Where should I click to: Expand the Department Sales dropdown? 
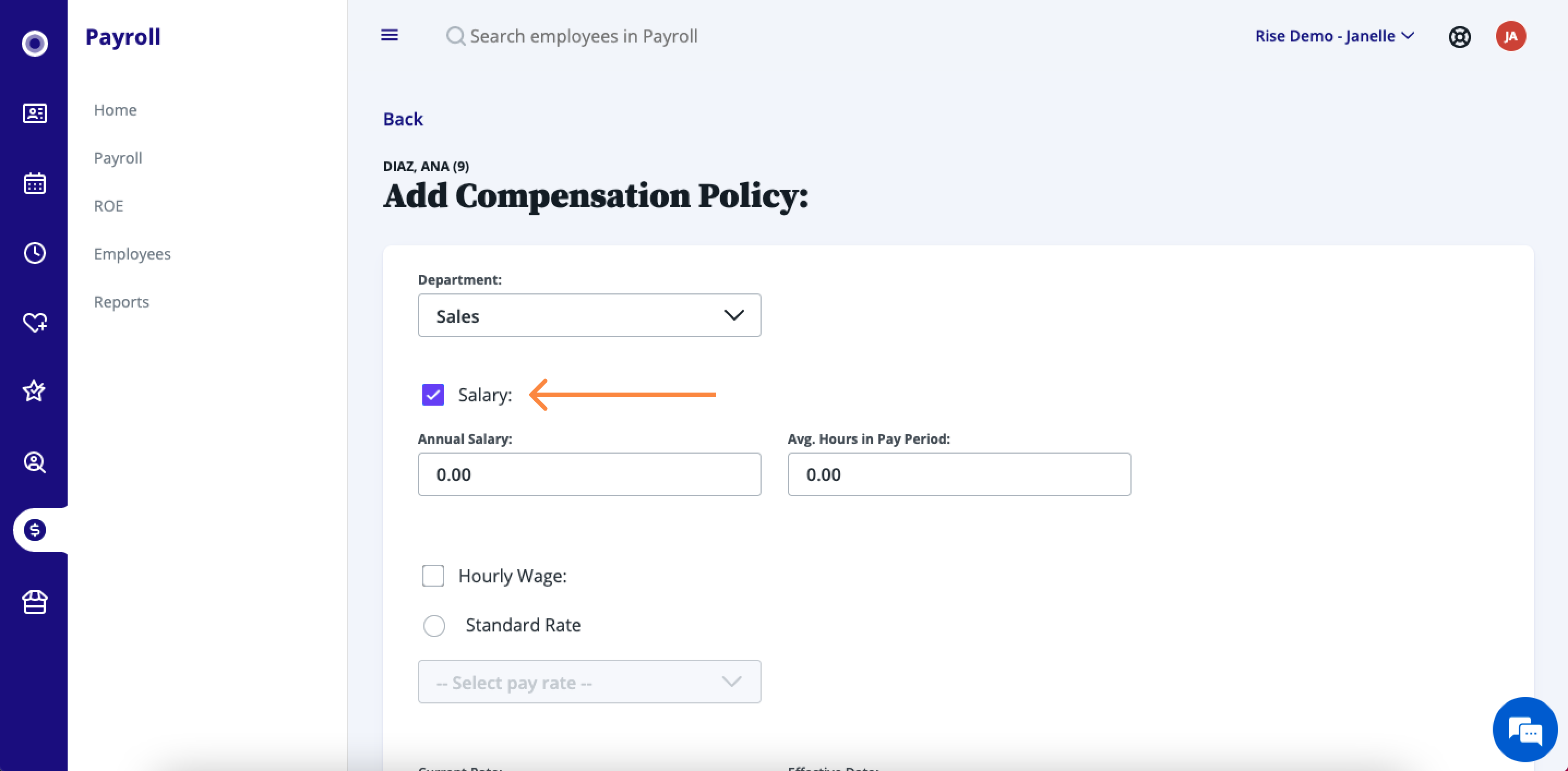click(x=589, y=315)
